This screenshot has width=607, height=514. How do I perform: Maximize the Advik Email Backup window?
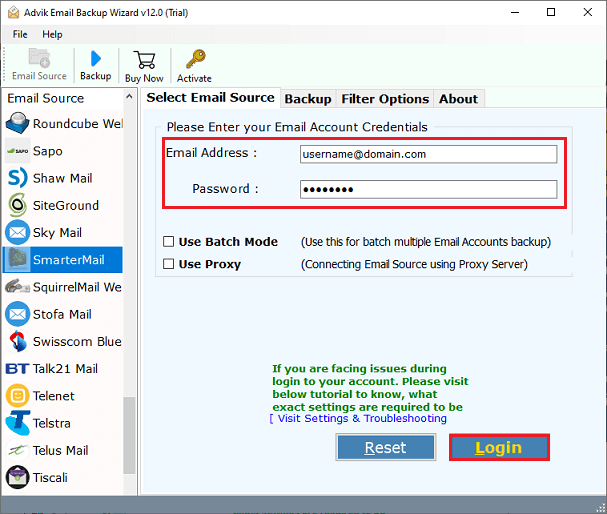coord(551,12)
